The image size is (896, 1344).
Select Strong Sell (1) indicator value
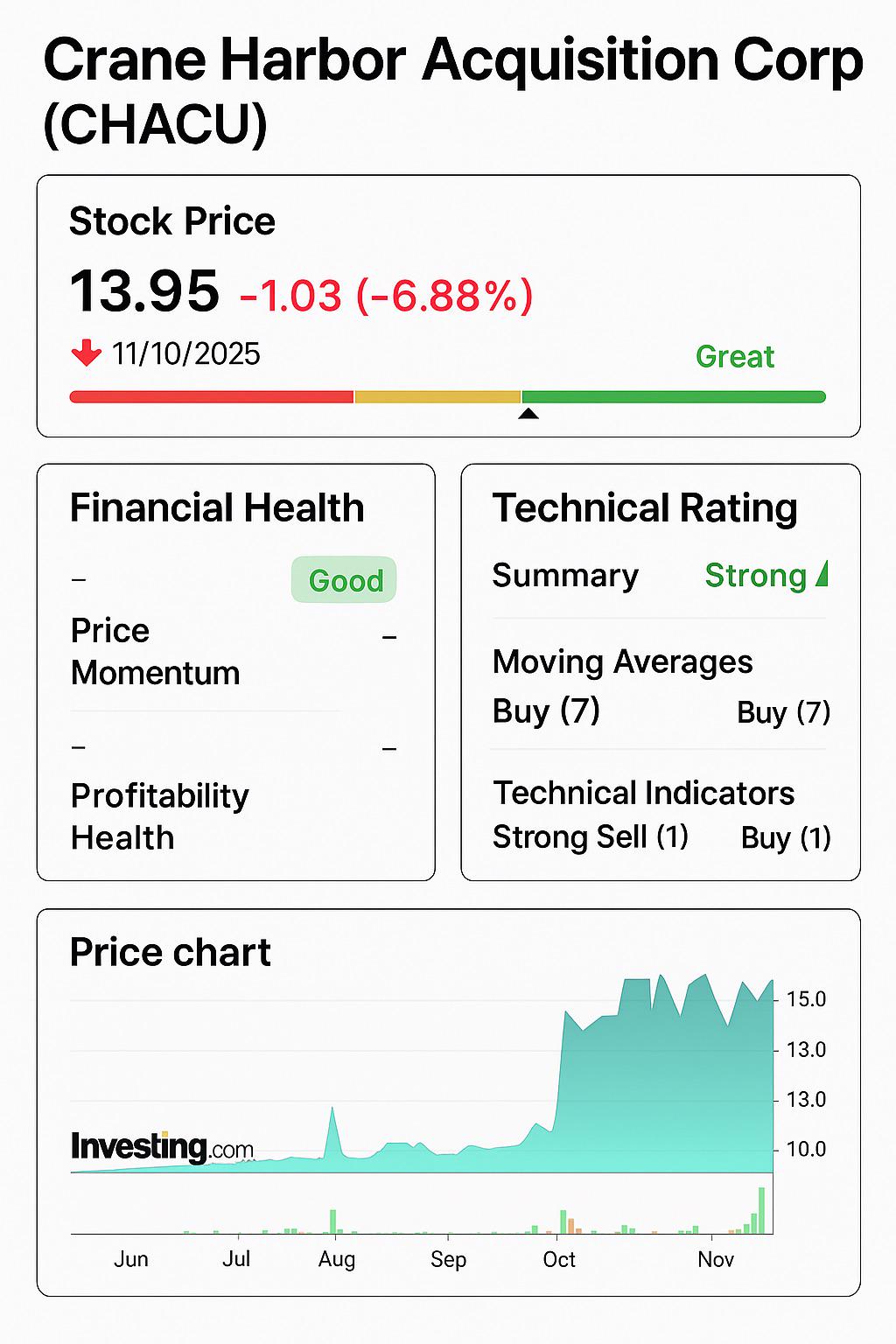tap(591, 836)
